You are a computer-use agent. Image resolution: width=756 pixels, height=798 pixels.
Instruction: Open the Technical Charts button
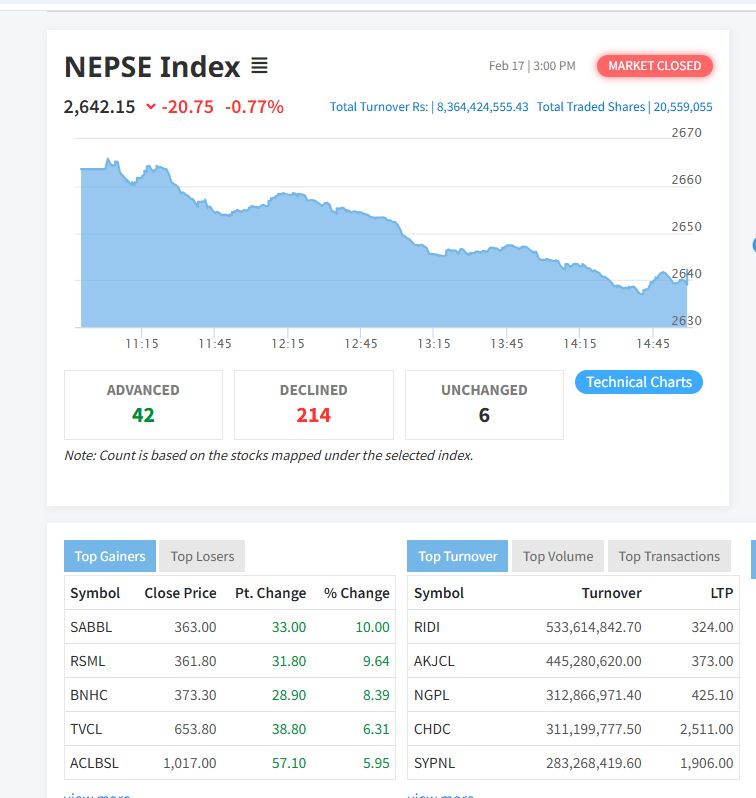[638, 382]
